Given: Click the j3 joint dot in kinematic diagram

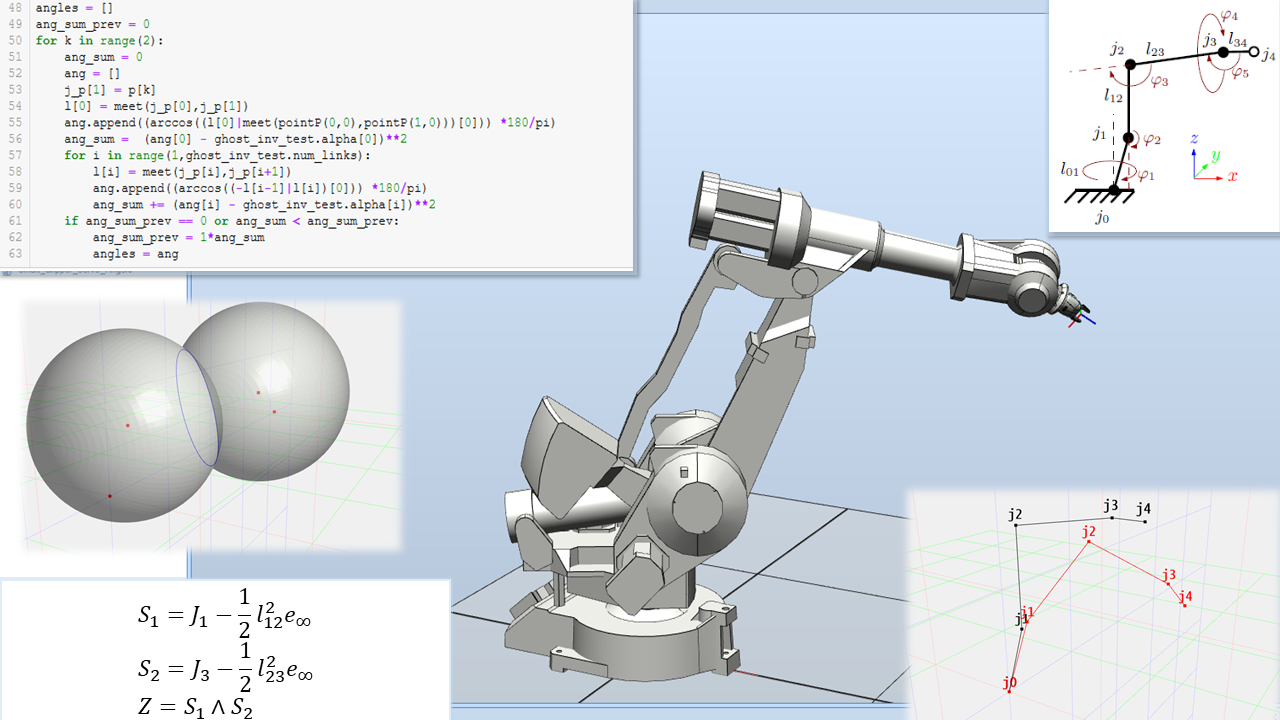Looking at the screenshot, I should [x=1223, y=51].
